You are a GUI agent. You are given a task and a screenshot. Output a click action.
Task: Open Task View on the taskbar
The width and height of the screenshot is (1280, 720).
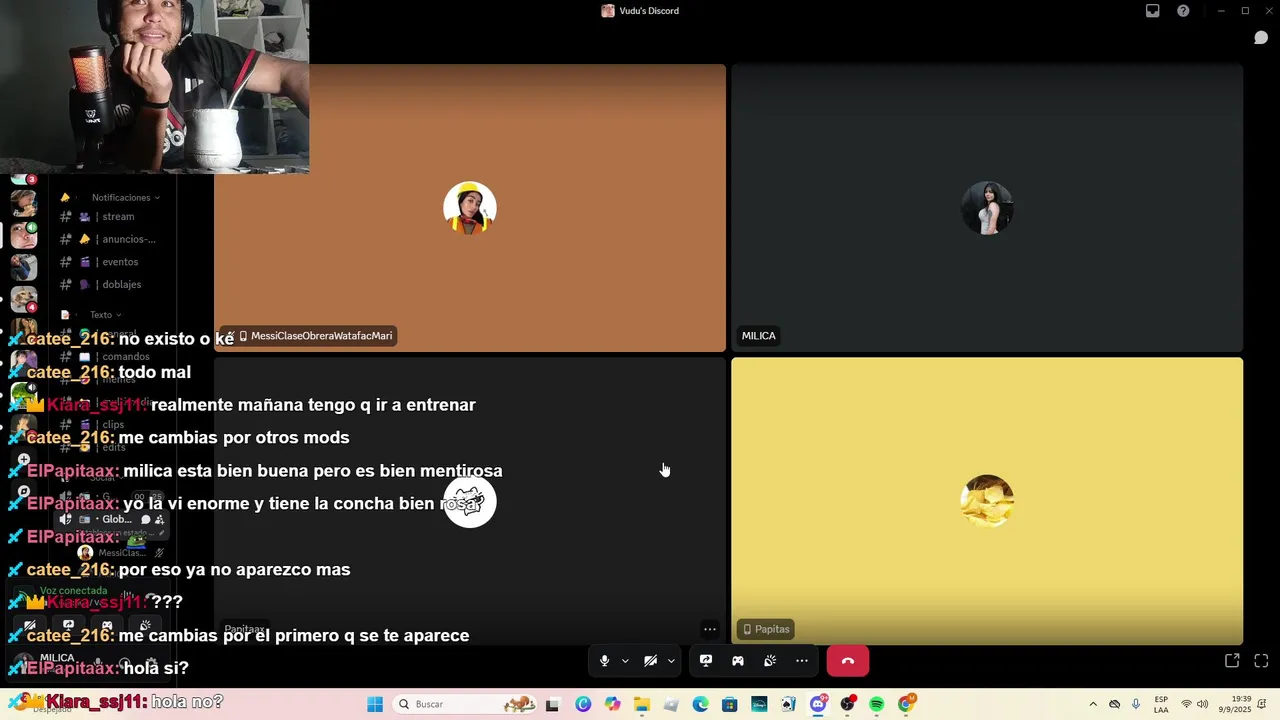(x=552, y=704)
